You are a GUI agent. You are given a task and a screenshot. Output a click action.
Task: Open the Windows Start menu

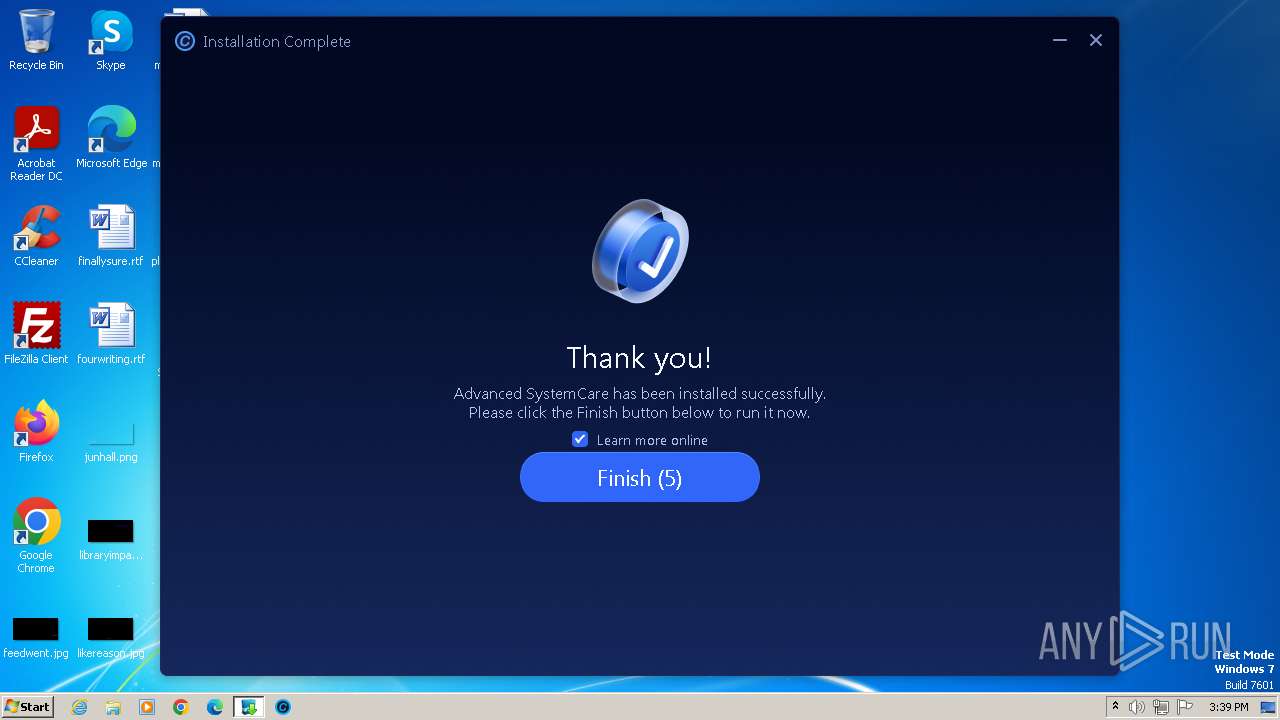click(x=27, y=707)
